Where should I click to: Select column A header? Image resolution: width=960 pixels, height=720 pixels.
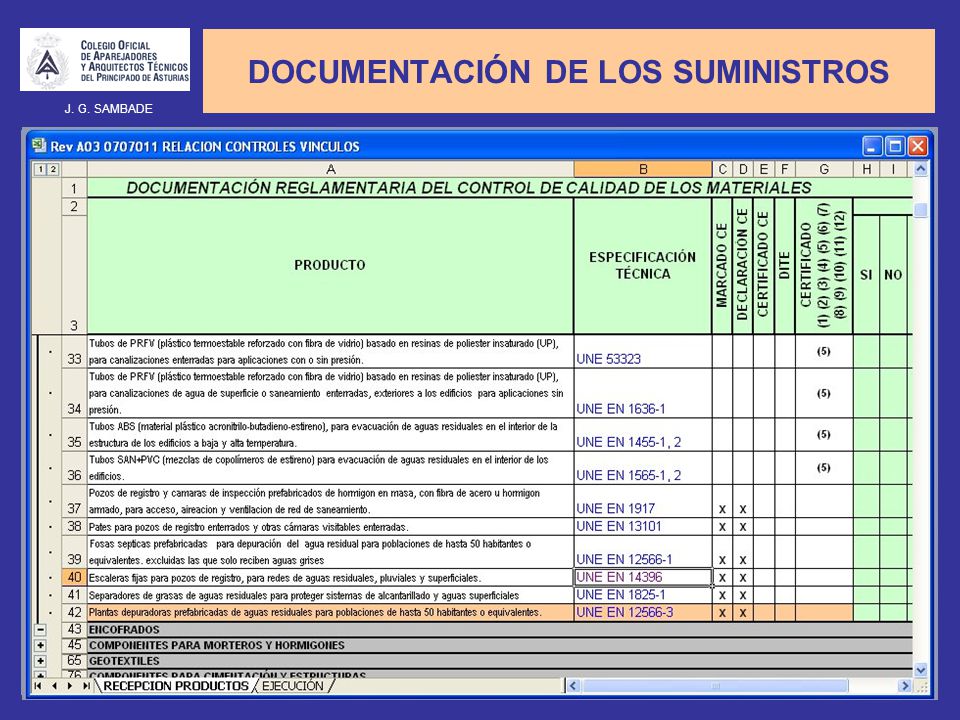click(331, 169)
